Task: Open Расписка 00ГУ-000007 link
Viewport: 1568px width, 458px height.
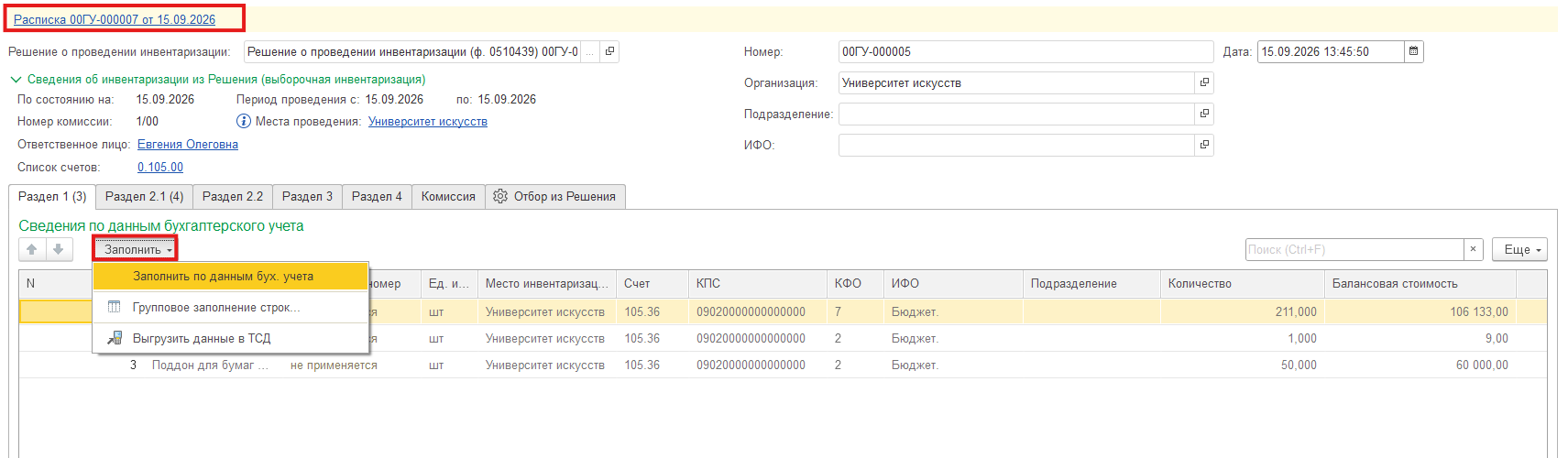Action: [115, 19]
